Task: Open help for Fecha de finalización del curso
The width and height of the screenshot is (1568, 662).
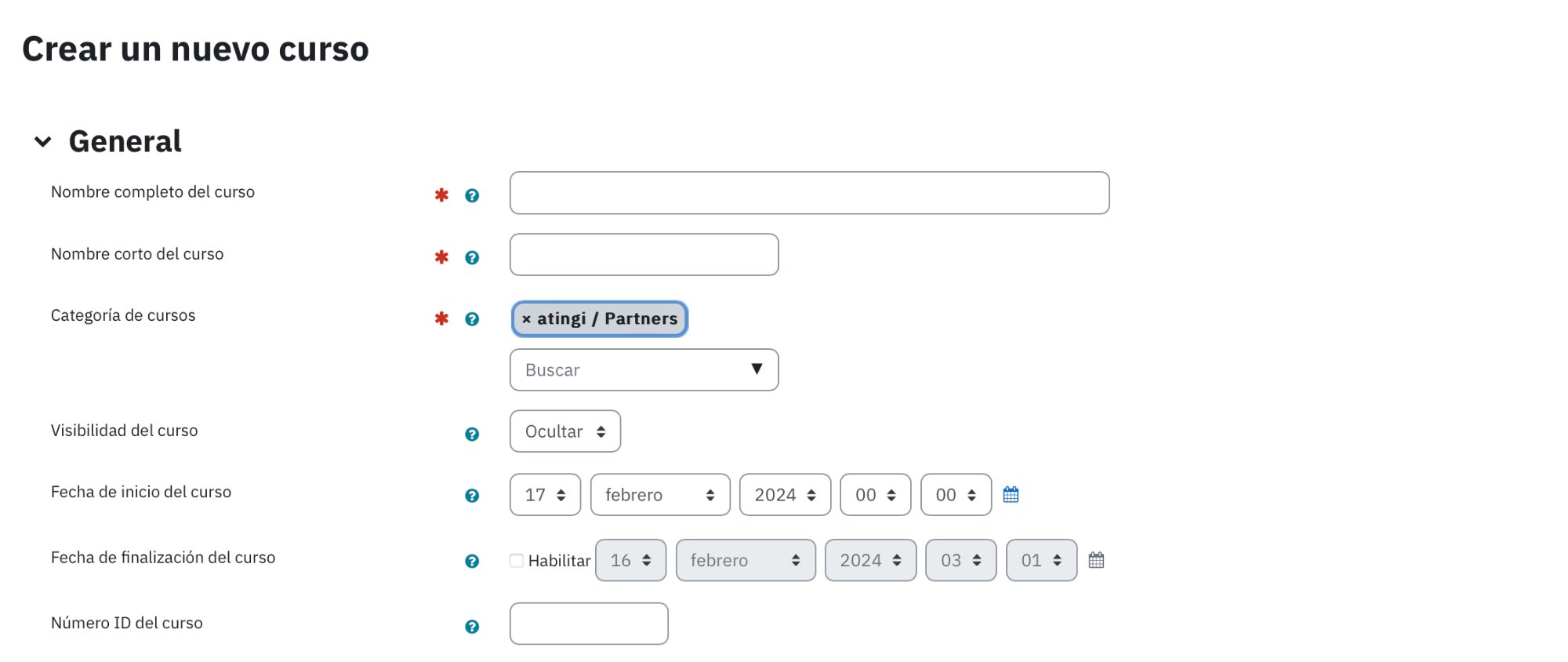Action: [x=472, y=561]
